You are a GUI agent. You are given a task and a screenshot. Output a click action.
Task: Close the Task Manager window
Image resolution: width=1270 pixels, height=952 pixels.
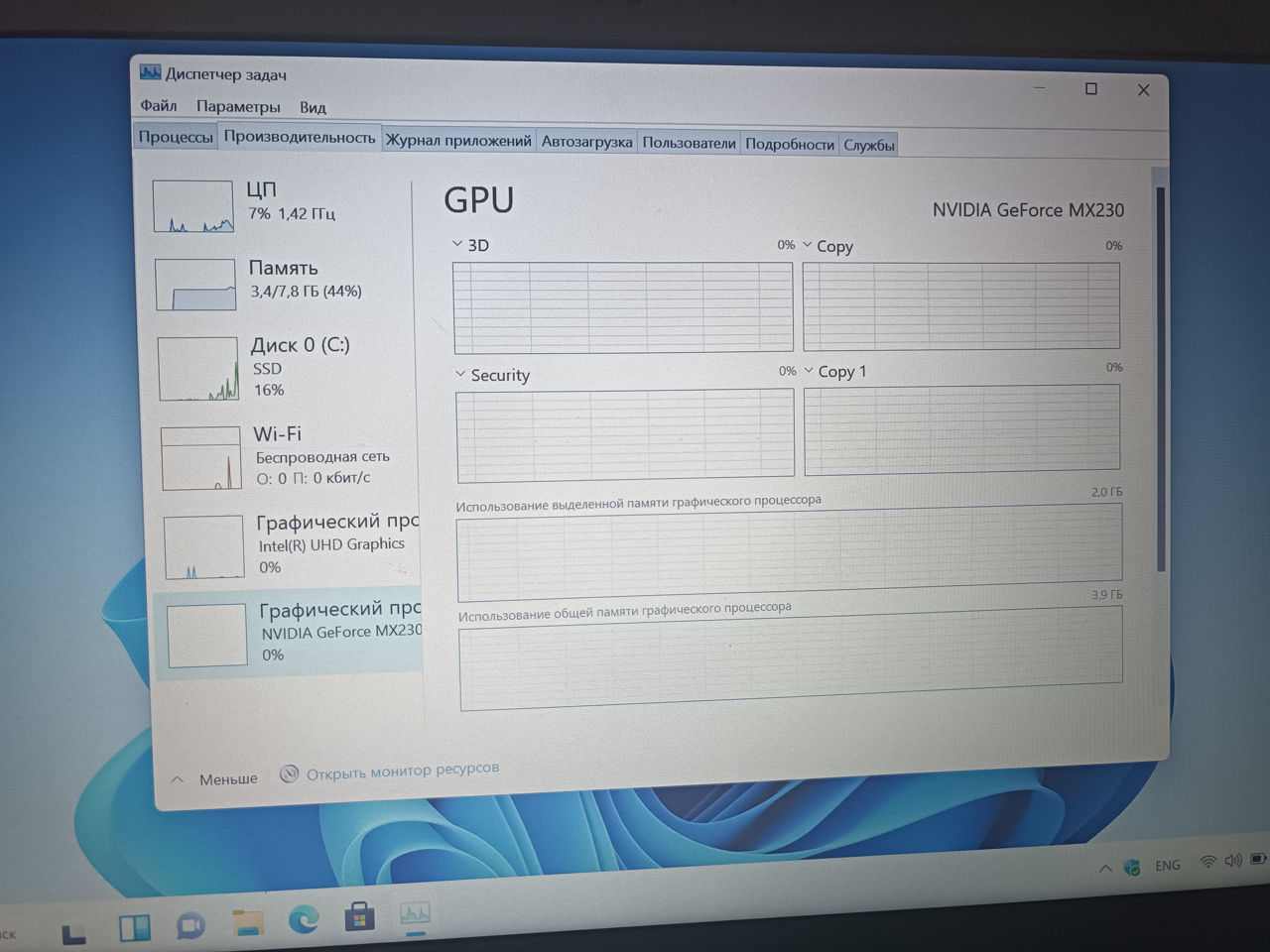click(x=1143, y=90)
